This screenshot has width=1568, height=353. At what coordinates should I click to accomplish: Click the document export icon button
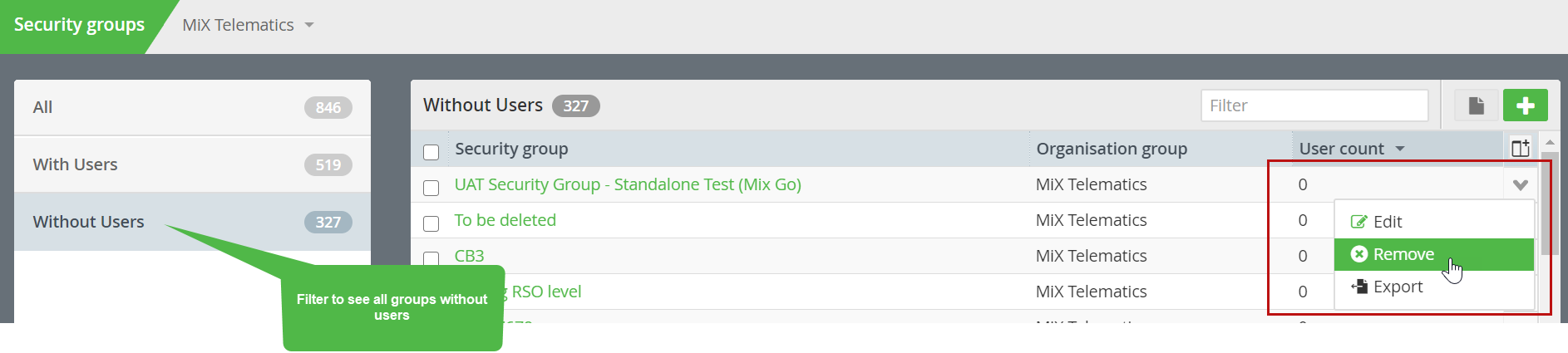point(1476,105)
